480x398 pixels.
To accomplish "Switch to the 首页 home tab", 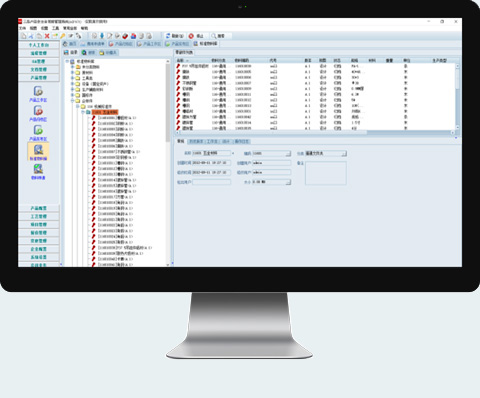I will point(70,44).
